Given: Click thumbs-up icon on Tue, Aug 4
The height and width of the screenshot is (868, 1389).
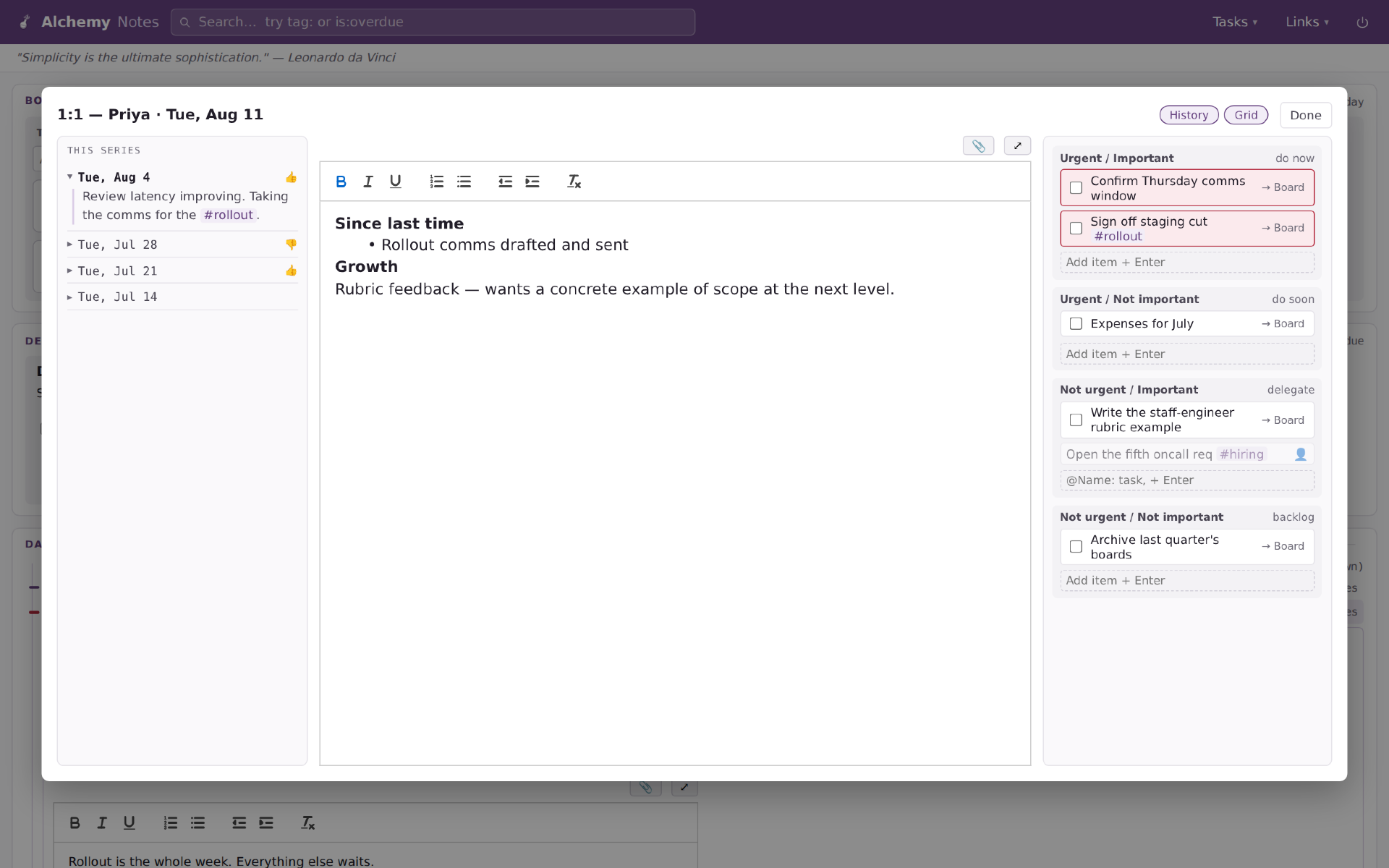Looking at the screenshot, I should tap(291, 177).
